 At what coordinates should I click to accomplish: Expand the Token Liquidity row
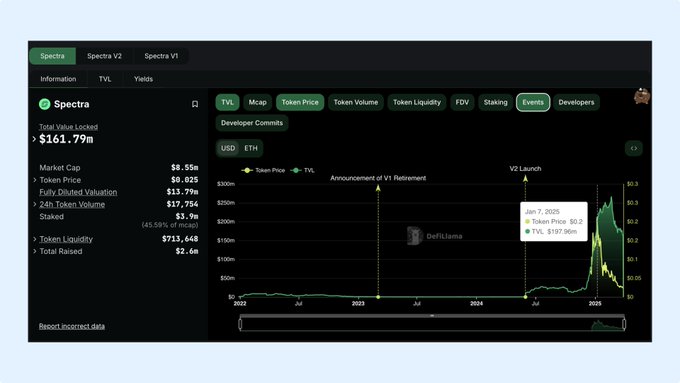[35, 239]
